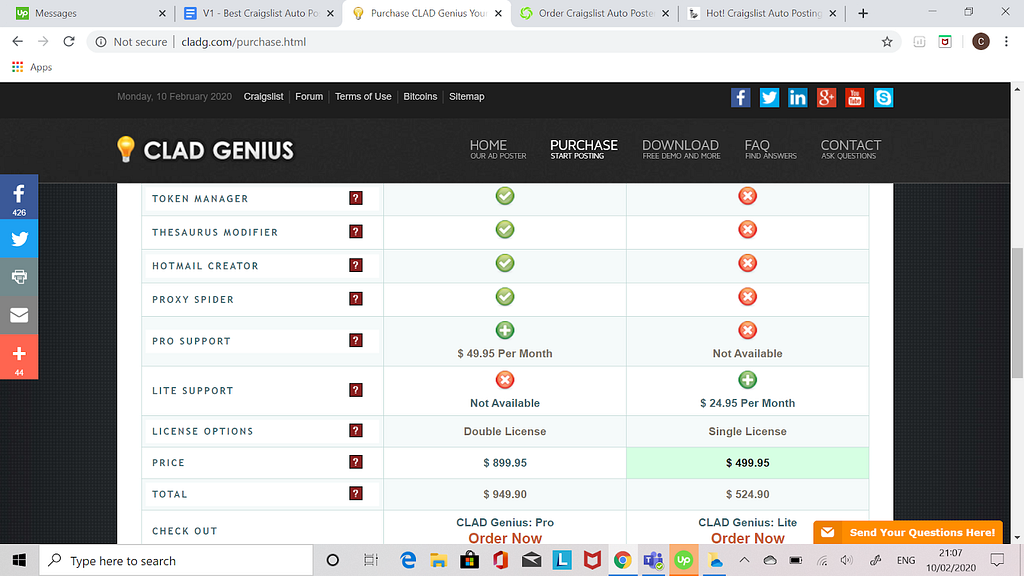Open Microsoft Edge from taskbar
The height and width of the screenshot is (576, 1024).
click(408, 560)
